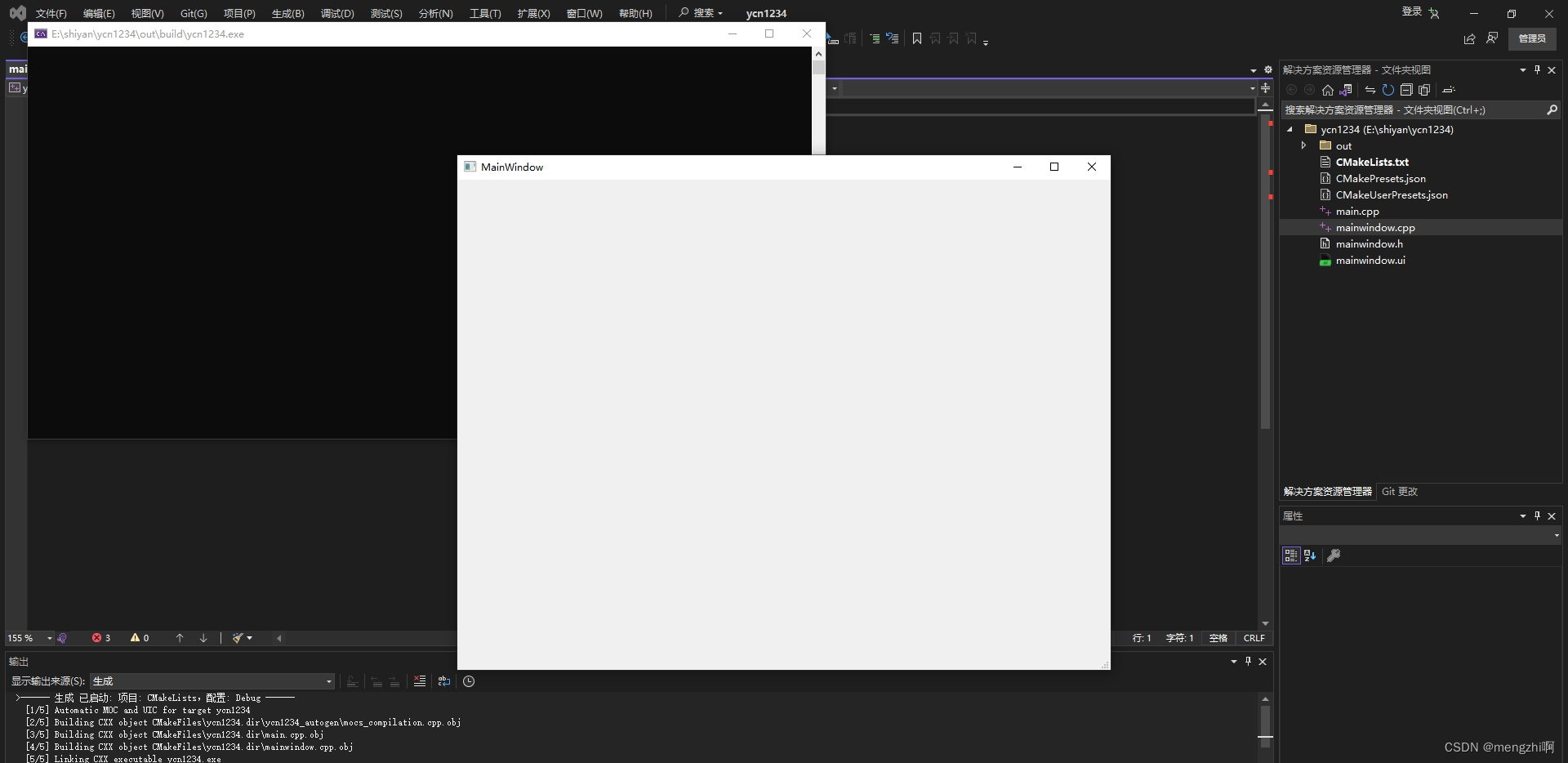This screenshot has width=1568, height=763.
Task: Collapse all items in Solution Explorer
Action: (1406, 90)
